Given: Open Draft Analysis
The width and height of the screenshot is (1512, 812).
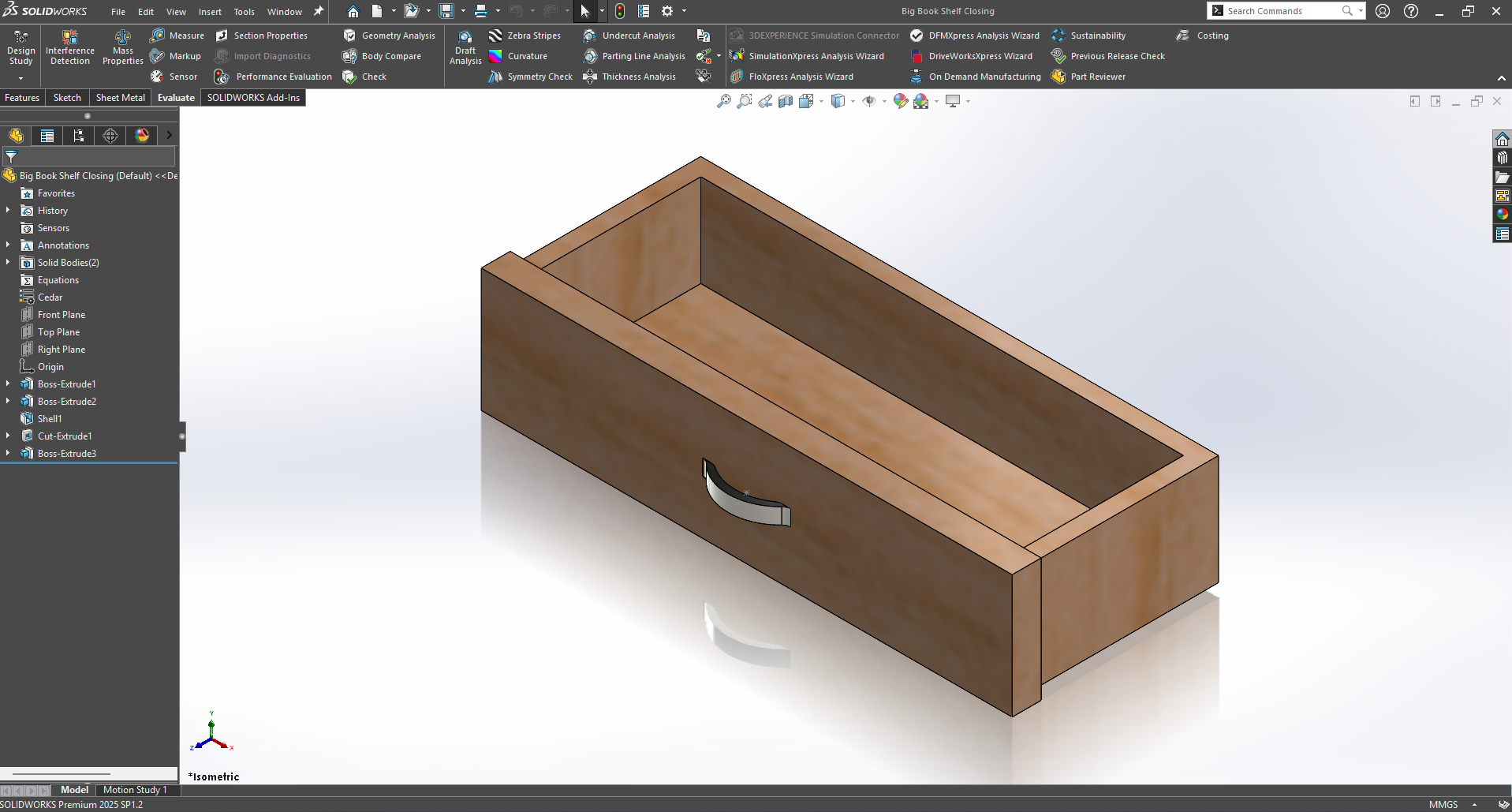Looking at the screenshot, I should pos(465,47).
